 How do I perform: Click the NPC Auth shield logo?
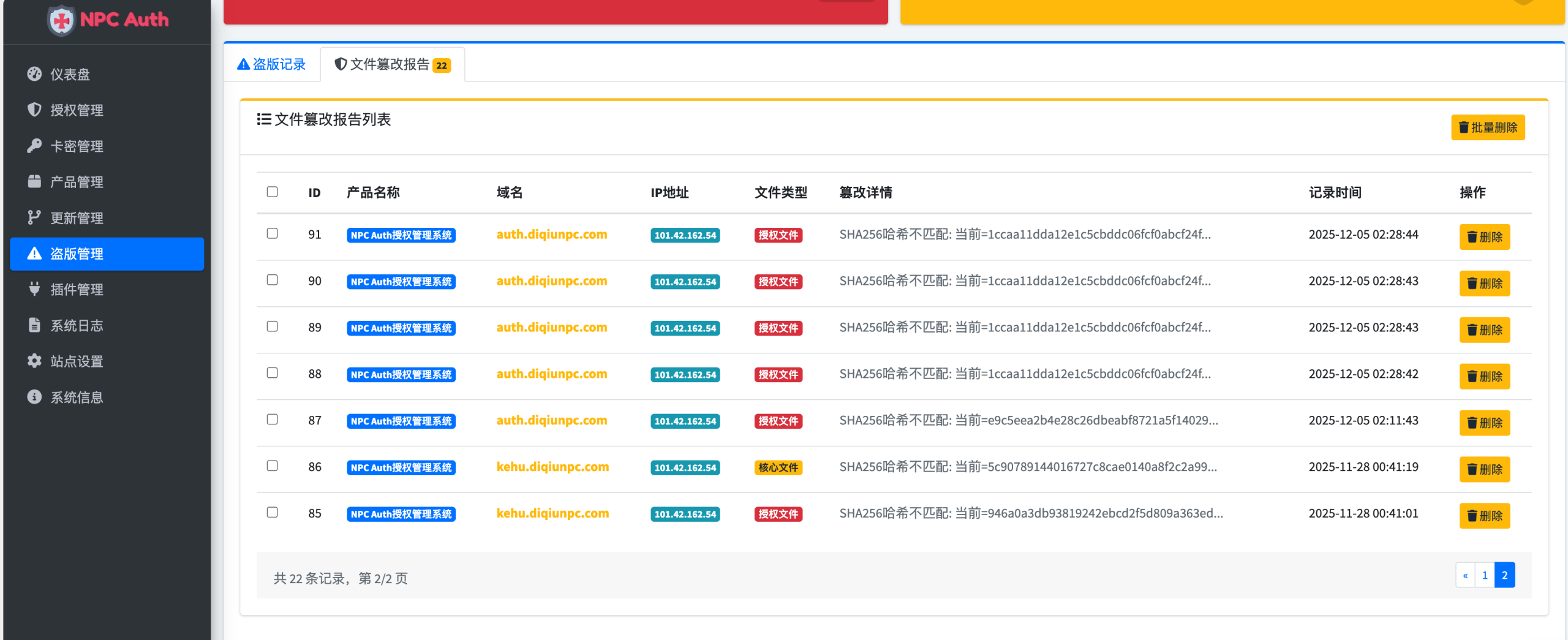pos(62,19)
